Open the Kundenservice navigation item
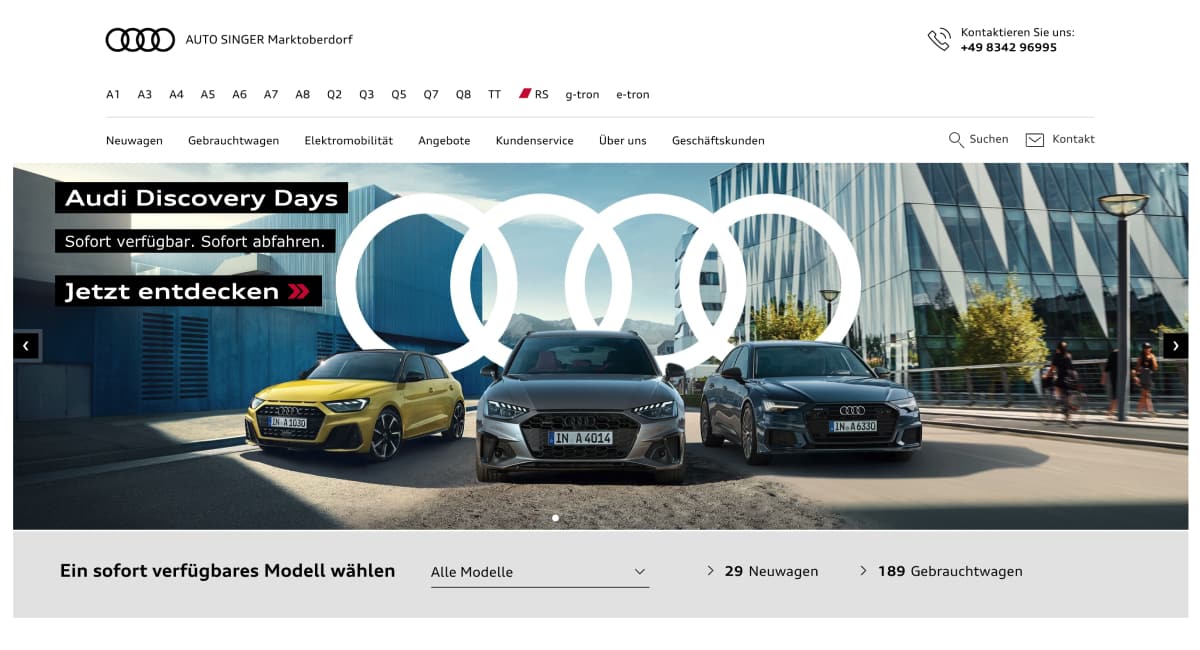 tap(534, 141)
